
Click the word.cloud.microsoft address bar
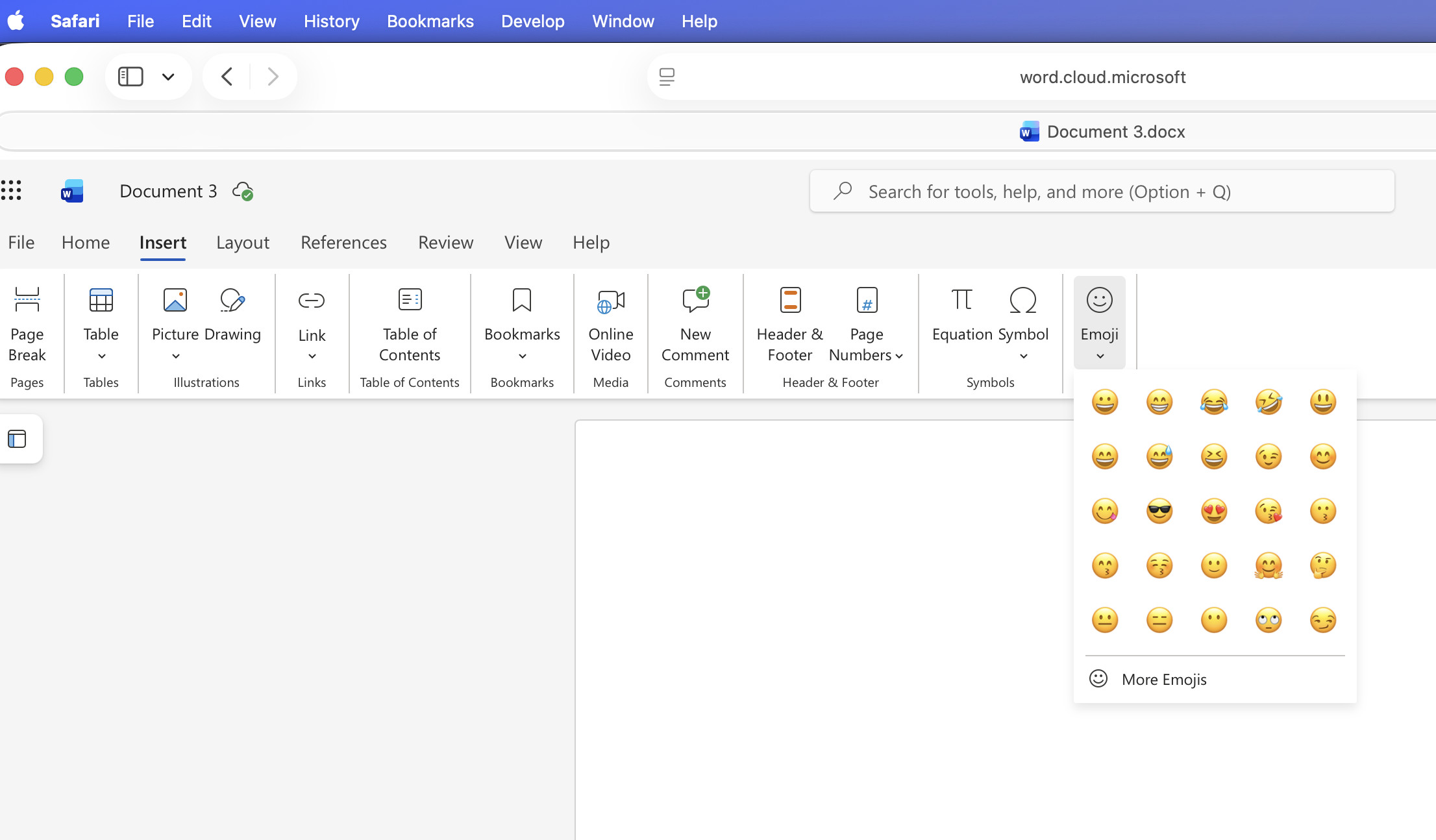click(1102, 77)
